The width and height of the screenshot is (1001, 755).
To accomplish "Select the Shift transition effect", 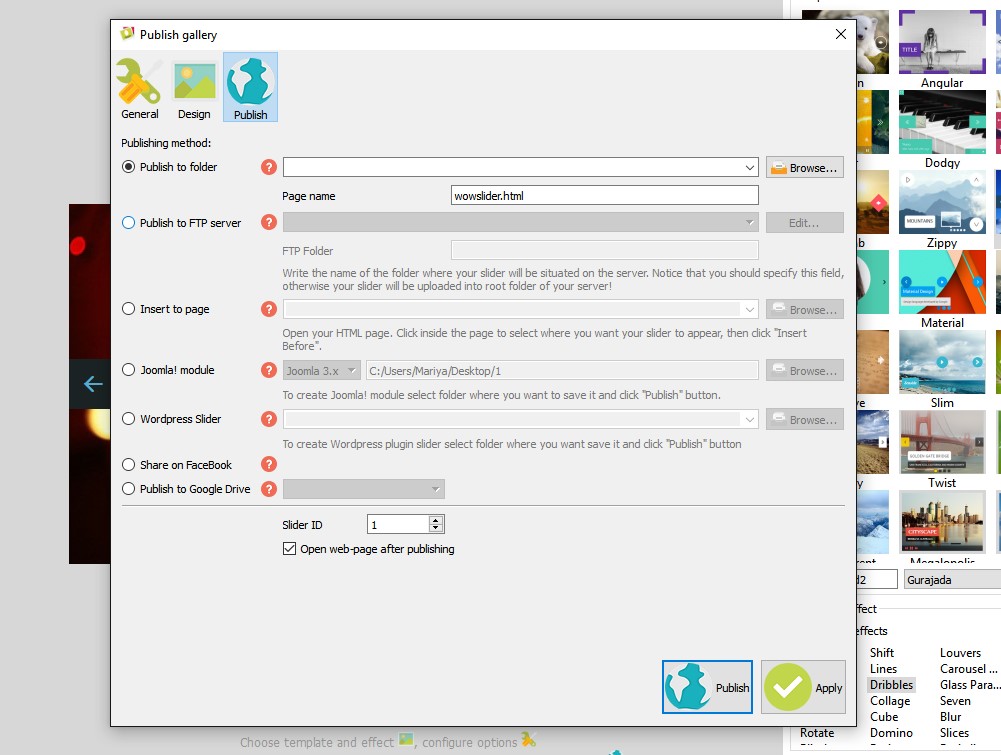I will pos(882,652).
